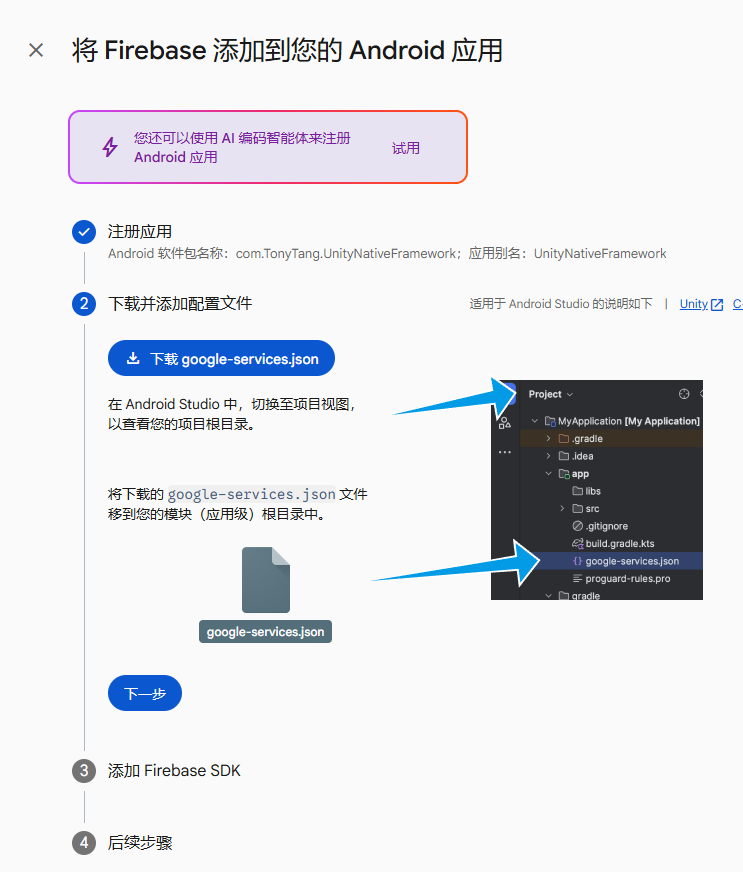Click the inline google-services.json code text

point(252,494)
